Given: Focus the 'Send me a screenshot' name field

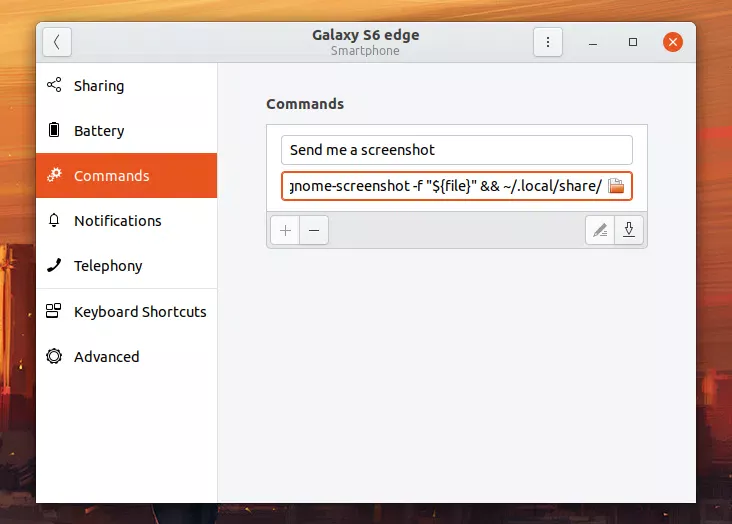Looking at the screenshot, I should [x=457, y=150].
